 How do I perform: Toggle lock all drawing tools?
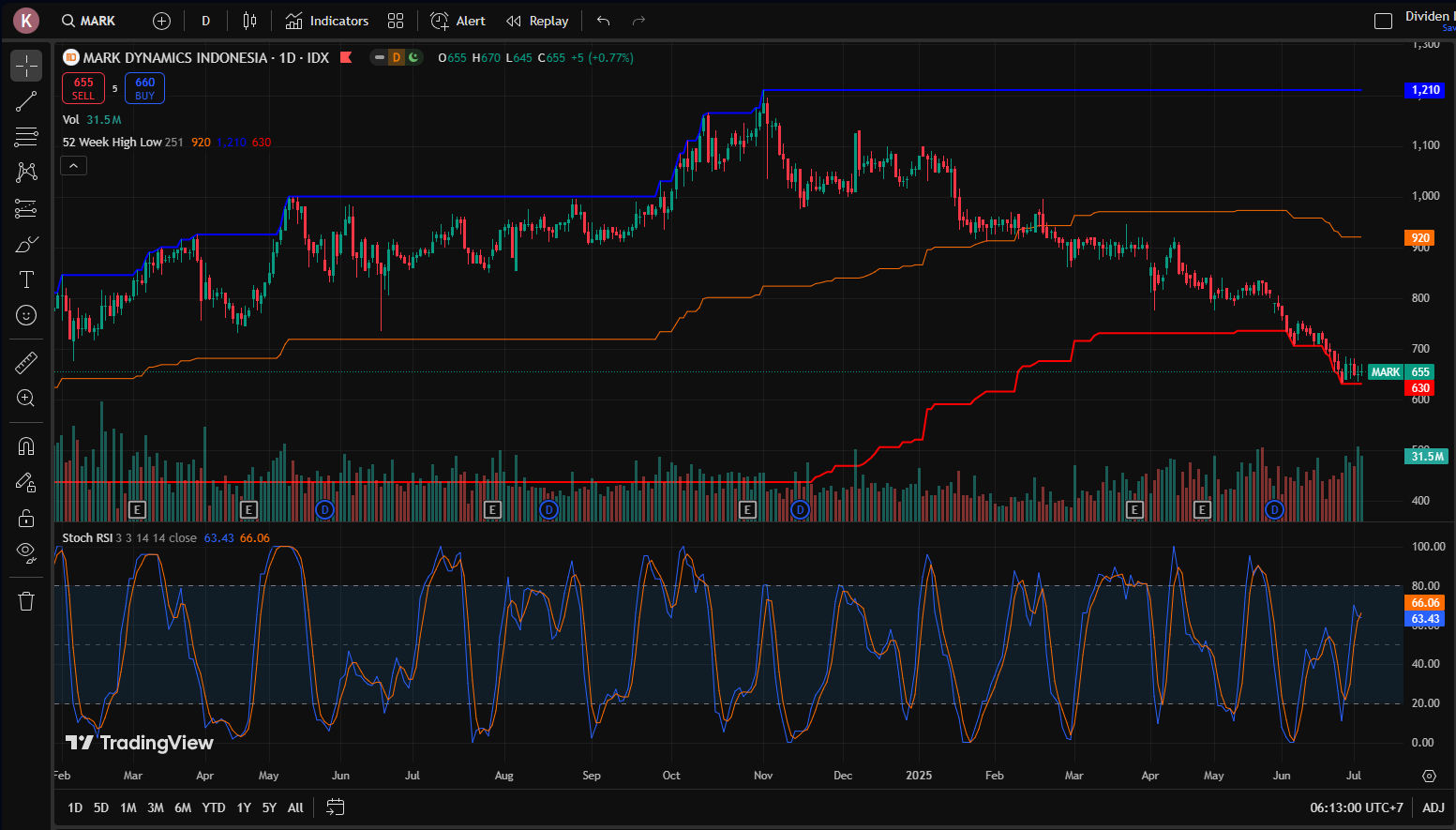(x=26, y=518)
